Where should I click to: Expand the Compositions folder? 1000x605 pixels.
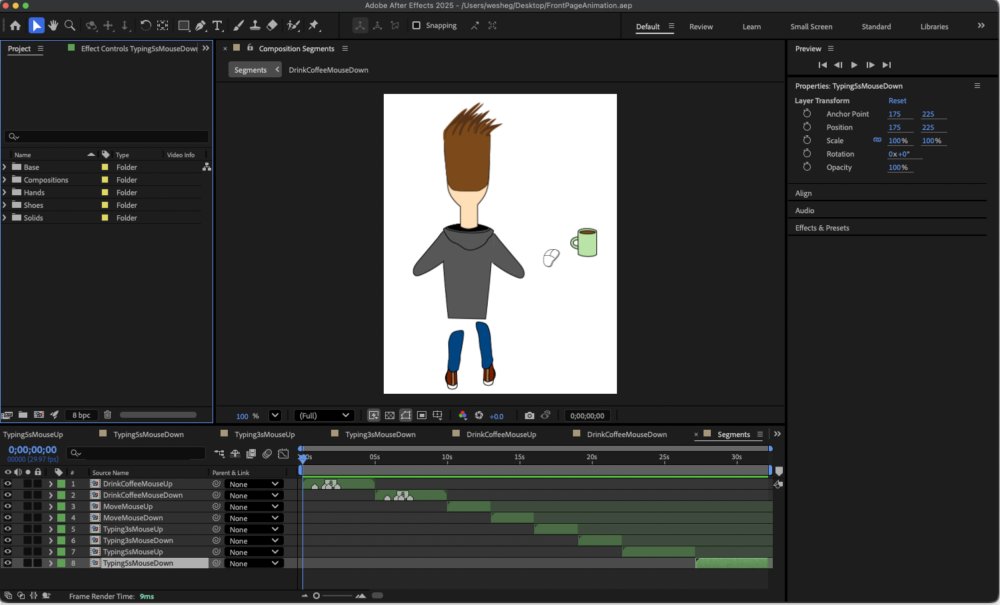(4, 180)
